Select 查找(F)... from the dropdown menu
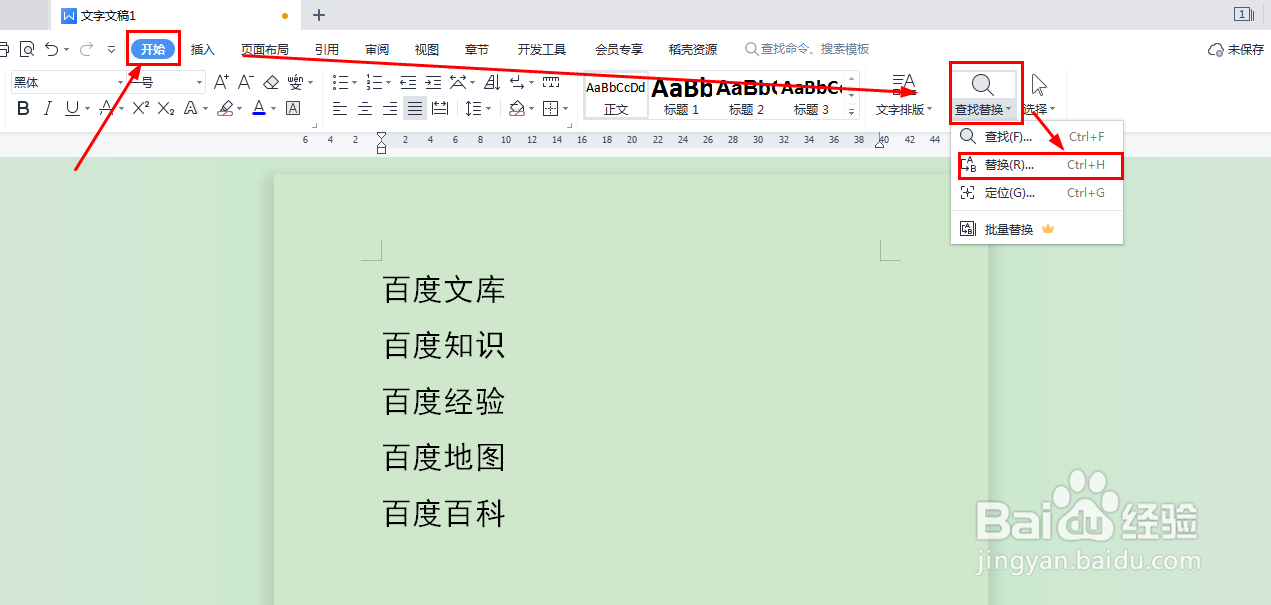 [1037, 136]
